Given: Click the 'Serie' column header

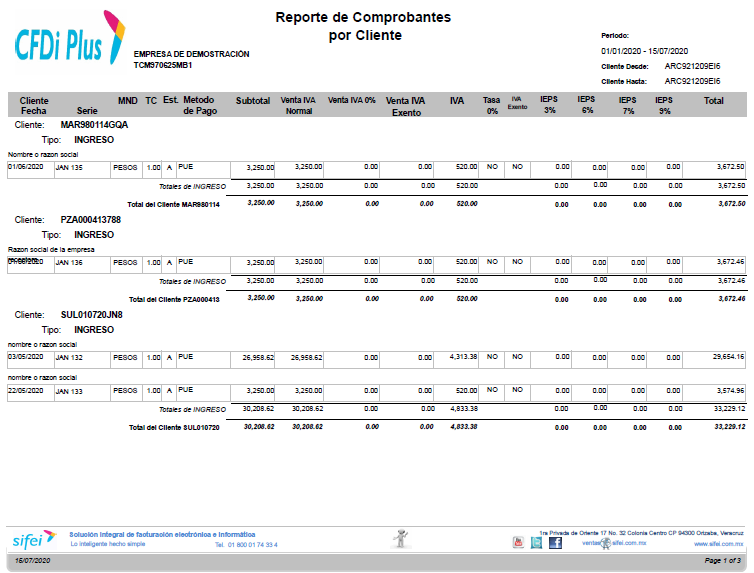Looking at the screenshot, I should point(87,111).
